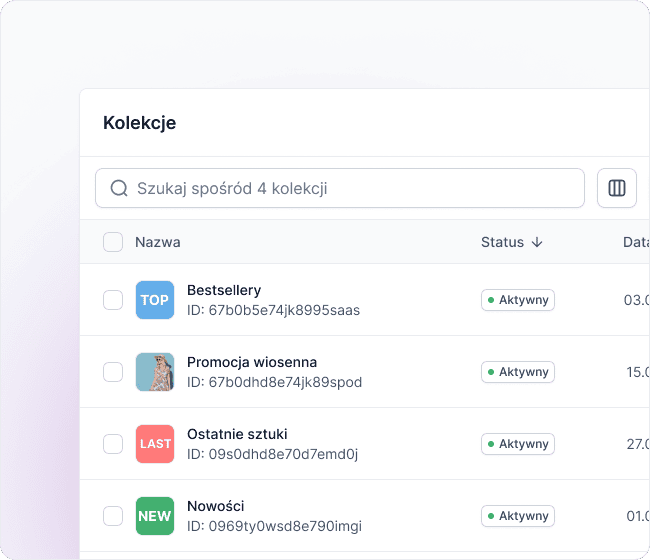Click the Aktywny badge for Nowości
650x560 pixels.
[x=518, y=516]
